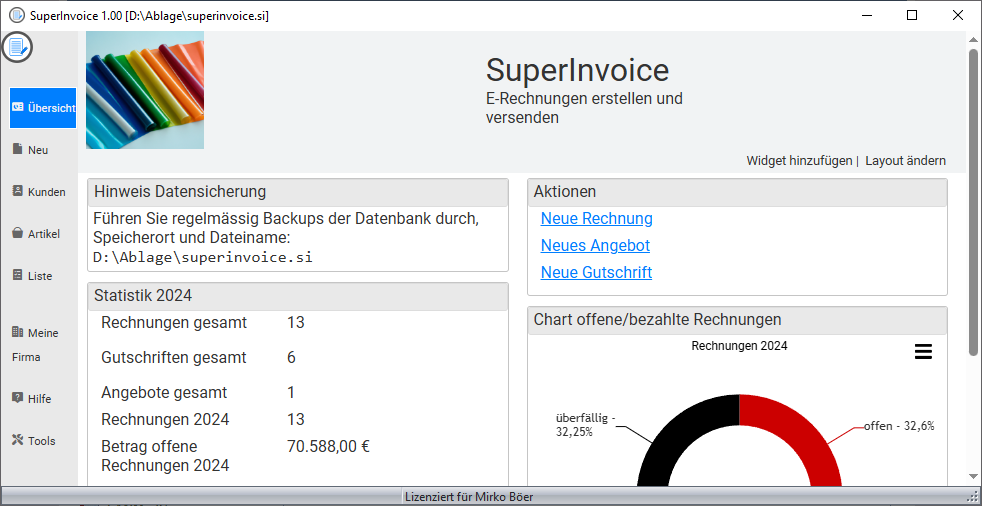The width and height of the screenshot is (982, 506).
Task: Click the Meine Firma building icon
Action: pos(18,332)
